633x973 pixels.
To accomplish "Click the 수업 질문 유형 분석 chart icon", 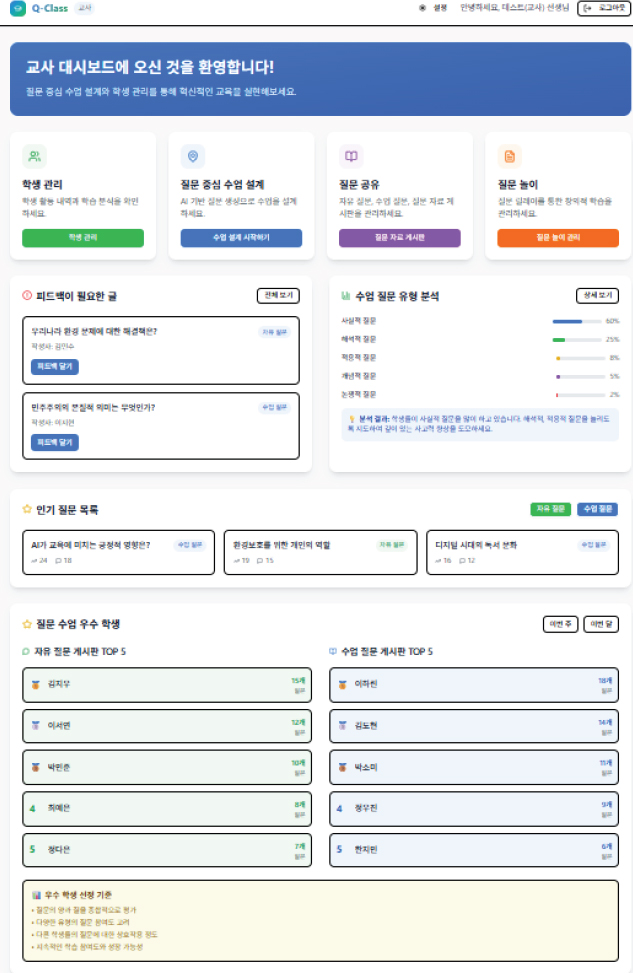I will pos(346,296).
